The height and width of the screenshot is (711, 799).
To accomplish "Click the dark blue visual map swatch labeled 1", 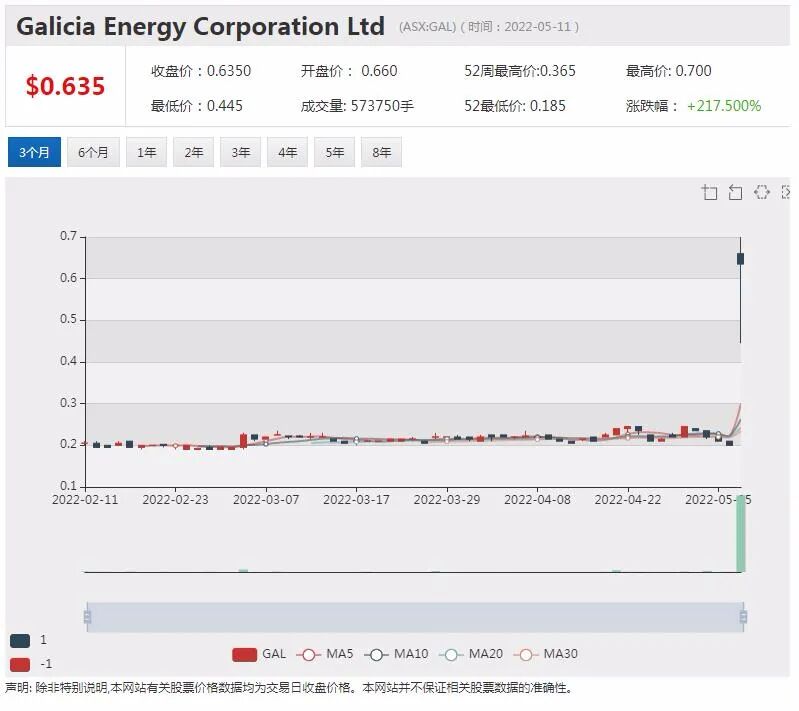I will pyautogui.click(x=20, y=641).
